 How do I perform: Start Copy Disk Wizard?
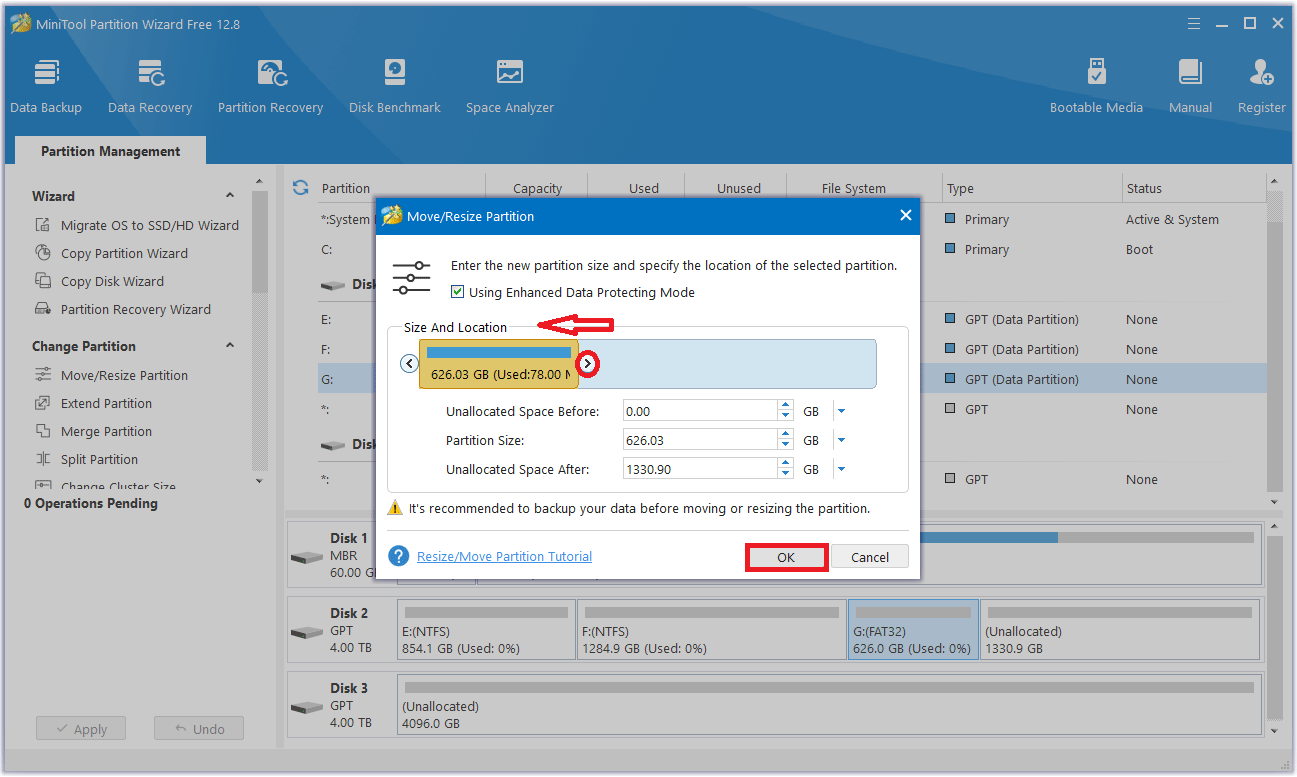(112, 281)
